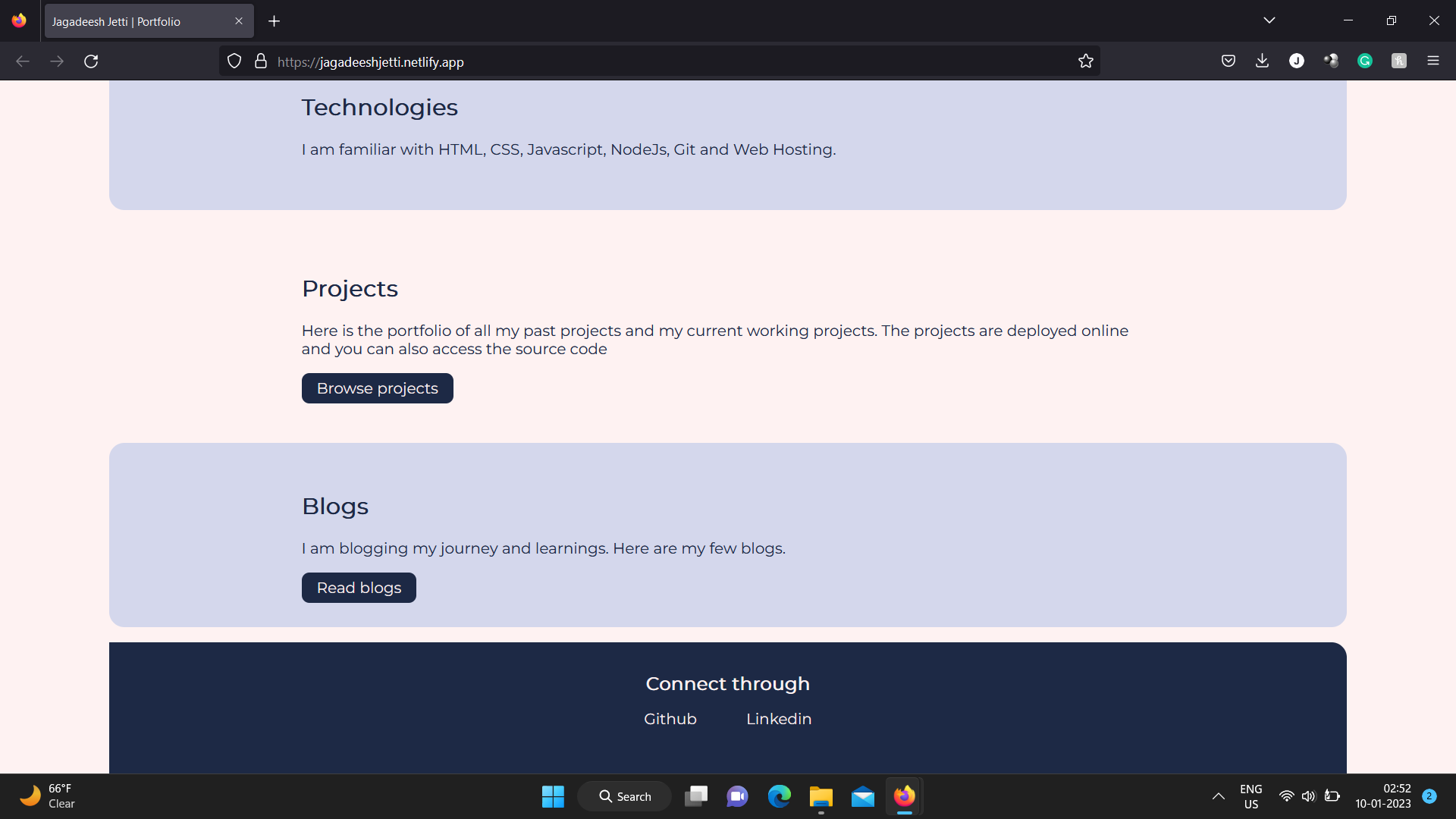1456x819 pixels.
Task: Open a new browser tab
Action: pos(274,20)
